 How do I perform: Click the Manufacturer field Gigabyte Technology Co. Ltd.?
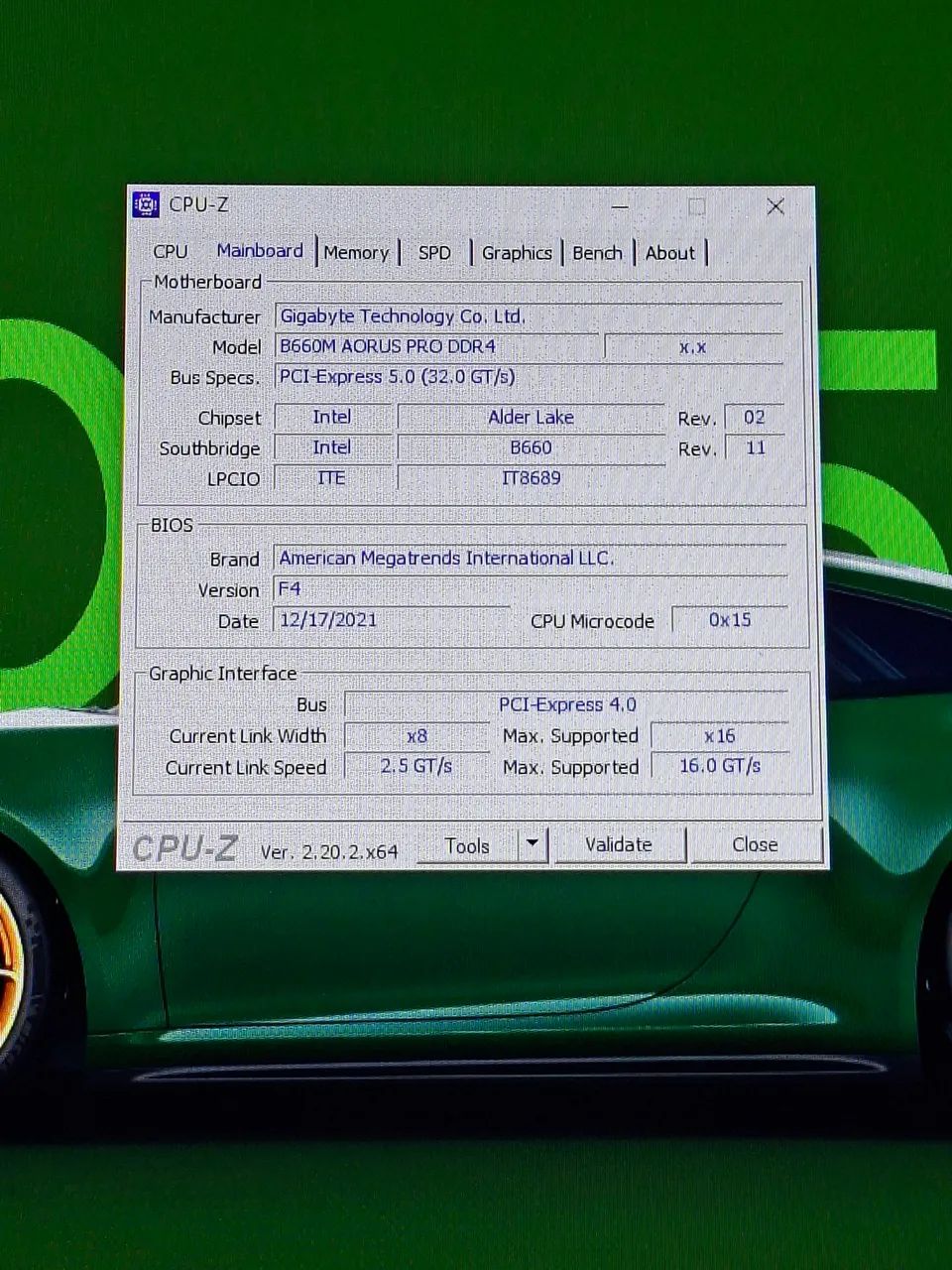529,317
